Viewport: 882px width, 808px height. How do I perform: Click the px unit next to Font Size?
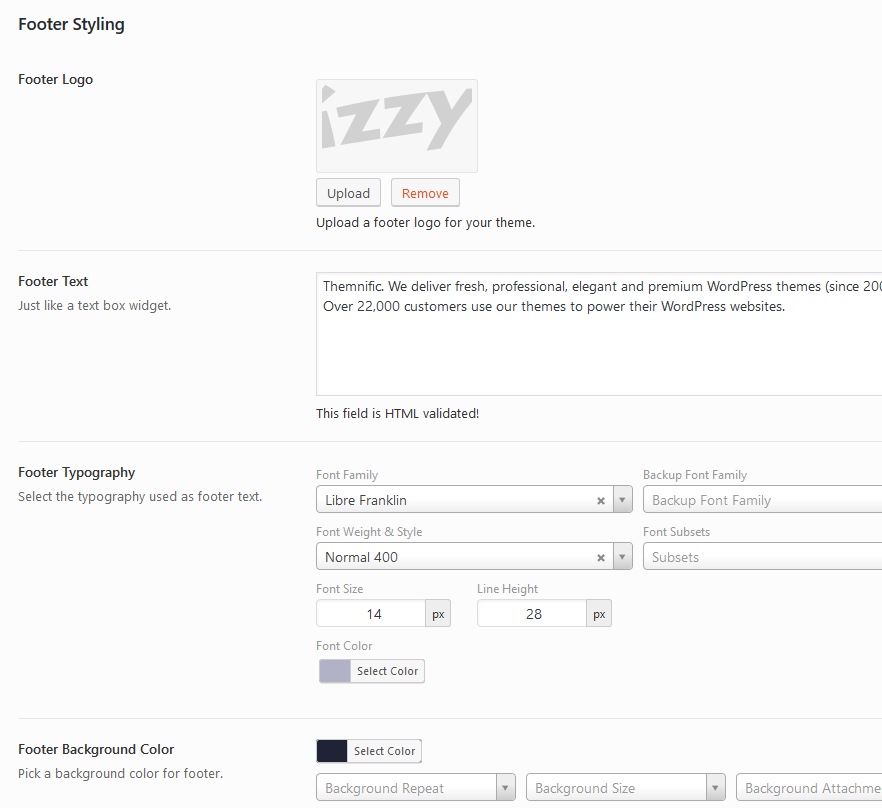(438, 614)
